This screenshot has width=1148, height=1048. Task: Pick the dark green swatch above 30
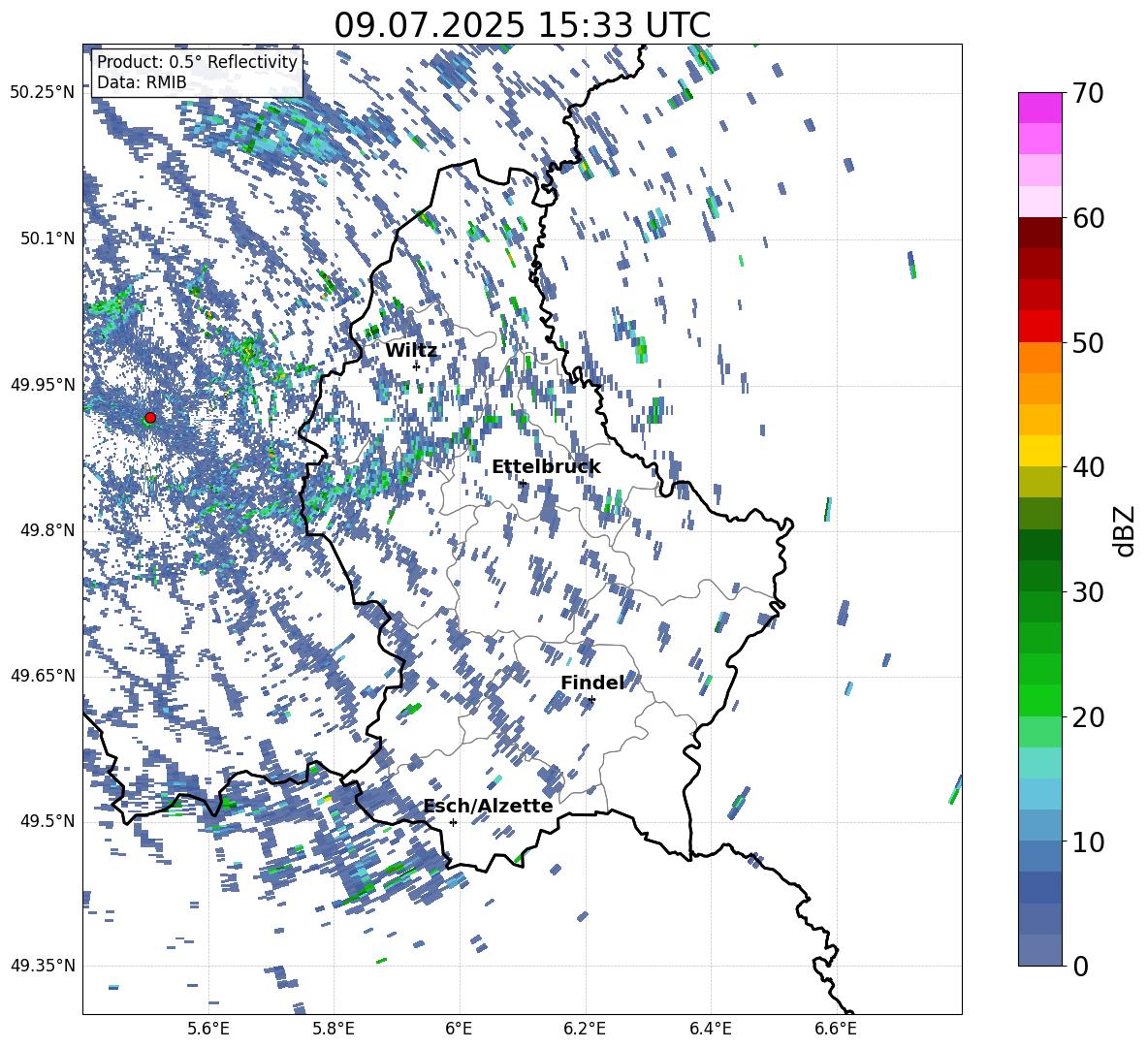[x=1040, y=576]
